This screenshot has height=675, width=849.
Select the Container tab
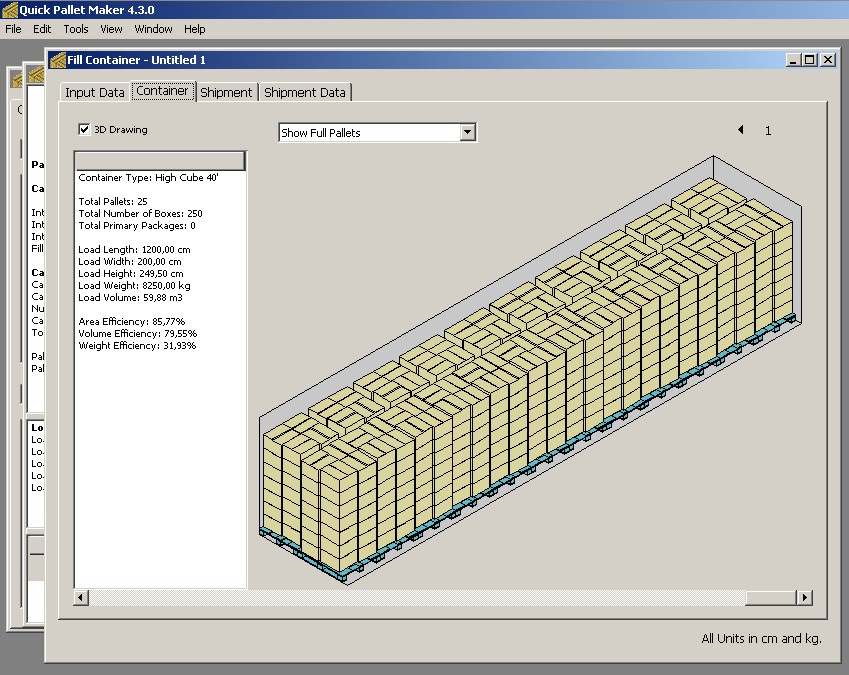tap(162, 91)
